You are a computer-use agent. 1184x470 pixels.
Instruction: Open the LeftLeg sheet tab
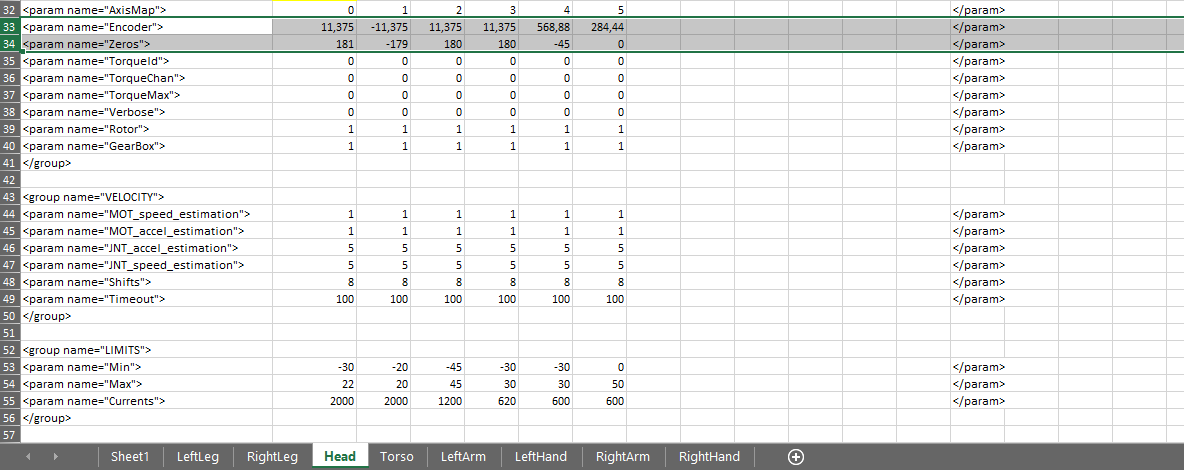coord(197,457)
